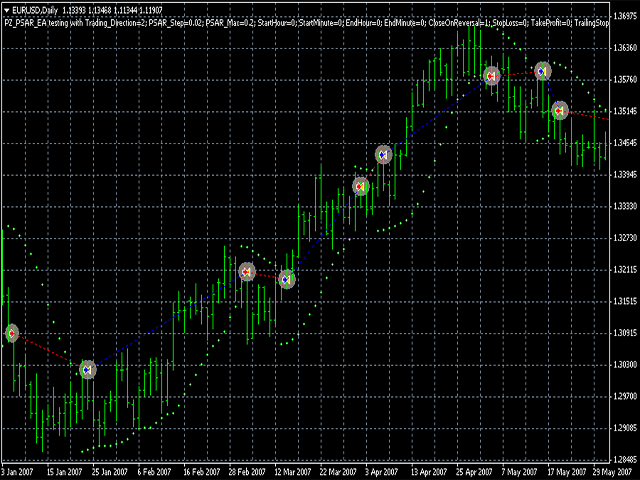Click the 3 Apr 2007 date label
640x480 pixels.
382,473
